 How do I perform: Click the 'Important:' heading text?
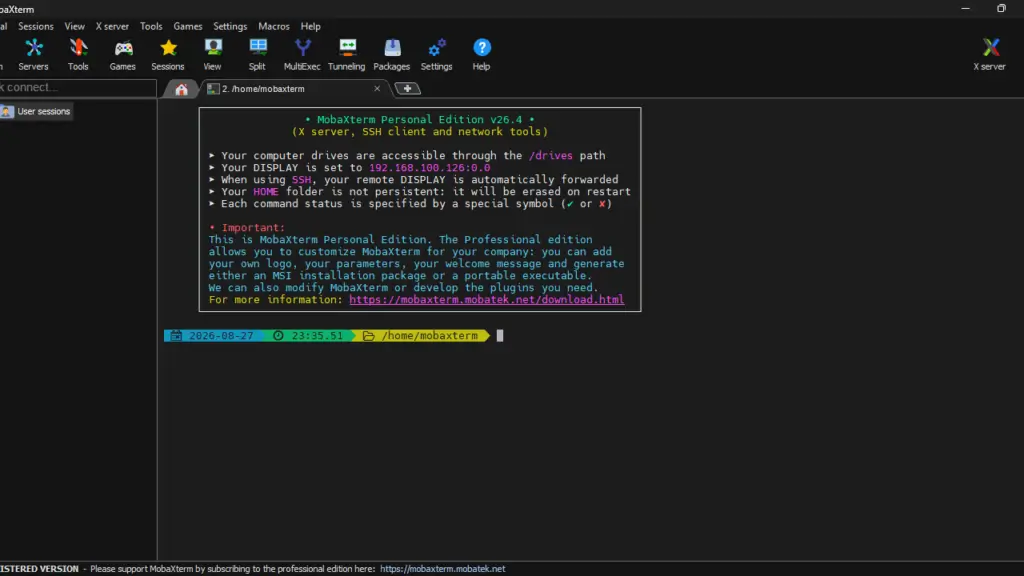[x=253, y=228]
